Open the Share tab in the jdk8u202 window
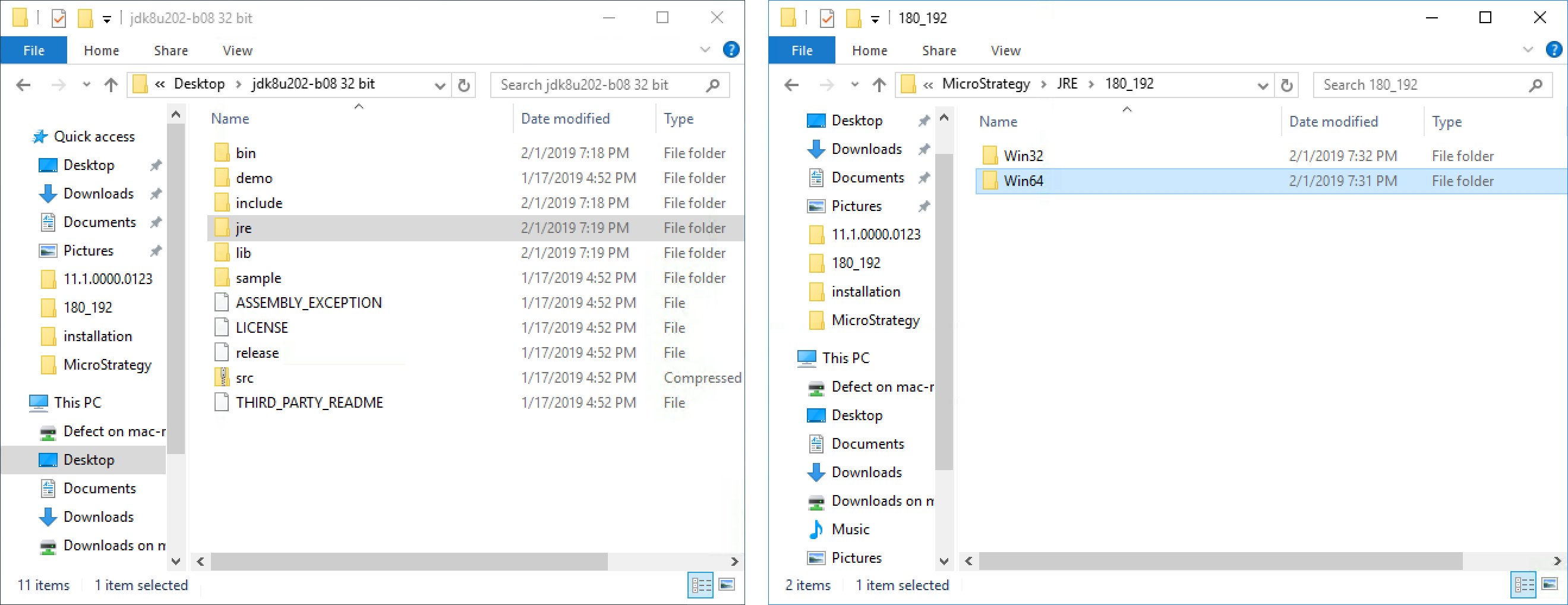 pyautogui.click(x=171, y=51)
